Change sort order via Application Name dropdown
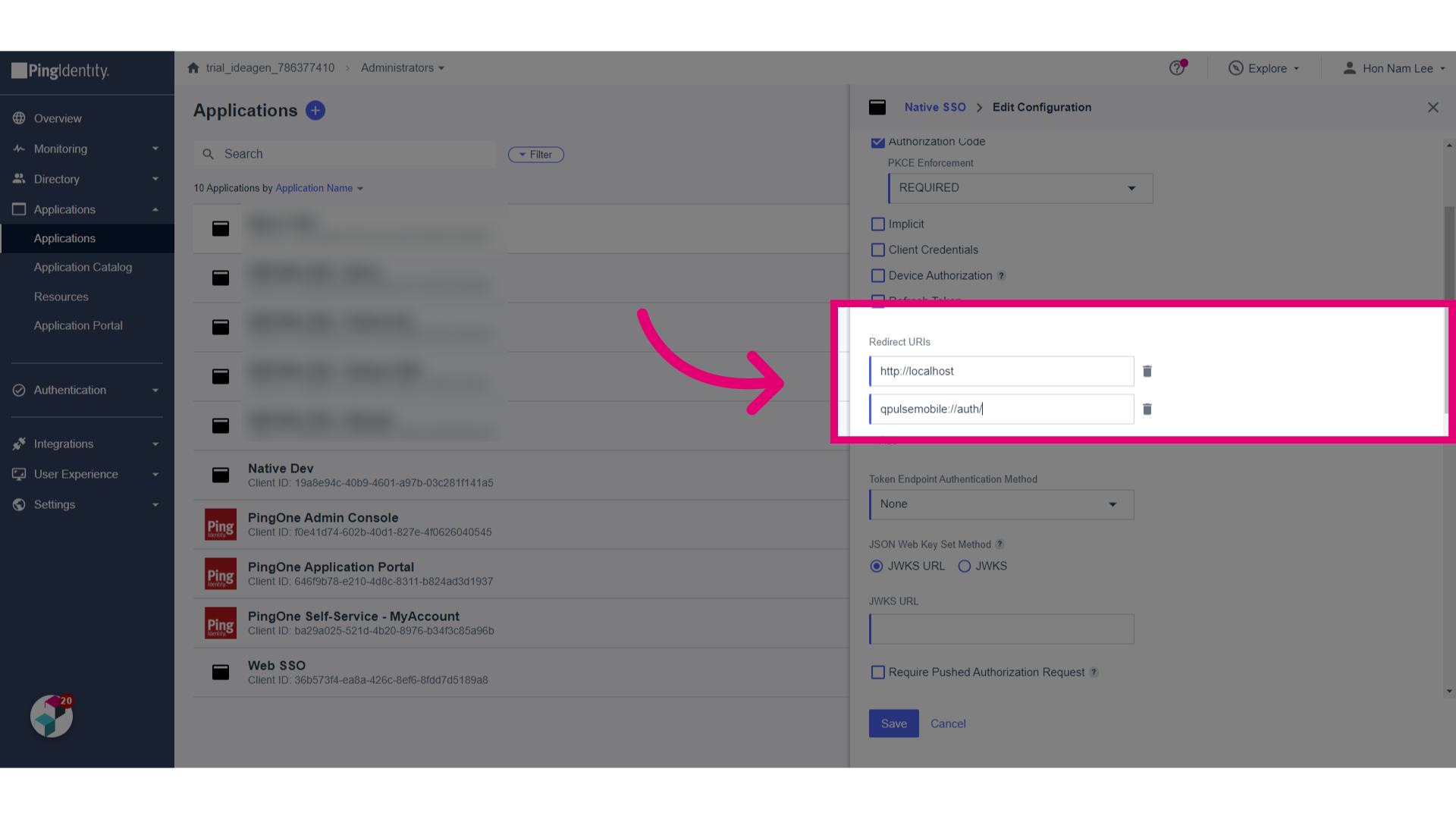 (319, 188)
